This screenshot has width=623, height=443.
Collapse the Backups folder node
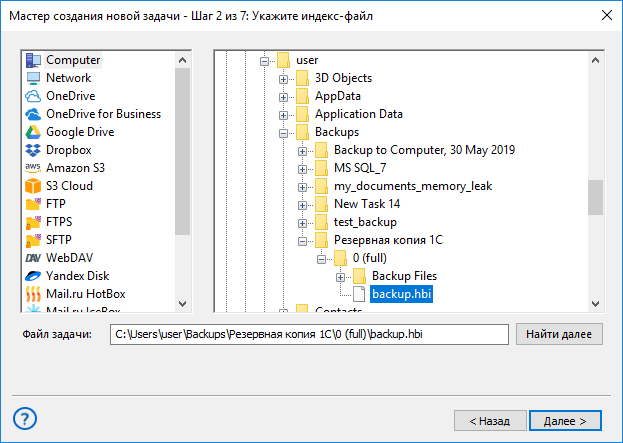tap(283, 133)
